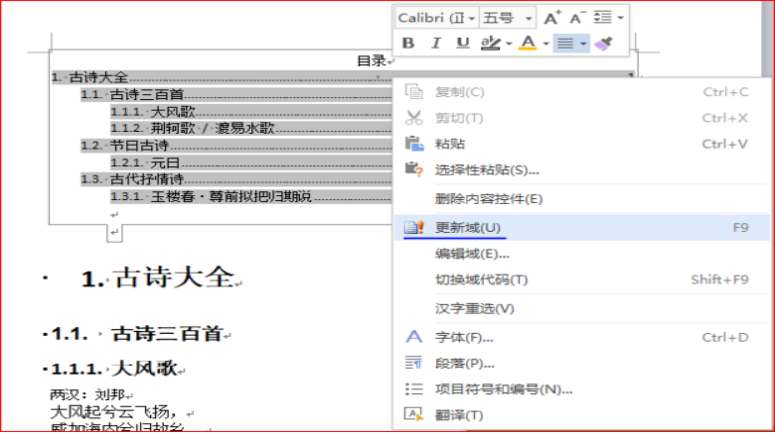Open highlight color dropdown arrow
Viewport: 775px width, 433px height.
click(509, 44)
